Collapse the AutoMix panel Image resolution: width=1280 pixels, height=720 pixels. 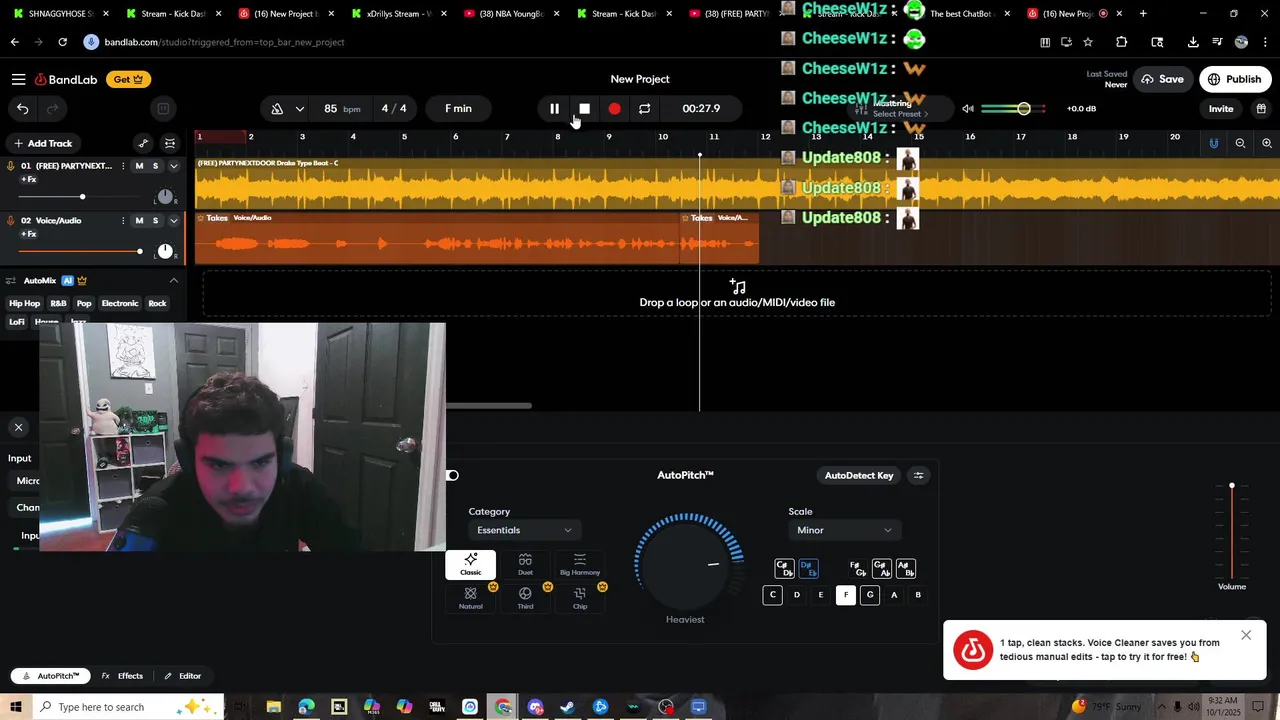[x=173, y=281]
